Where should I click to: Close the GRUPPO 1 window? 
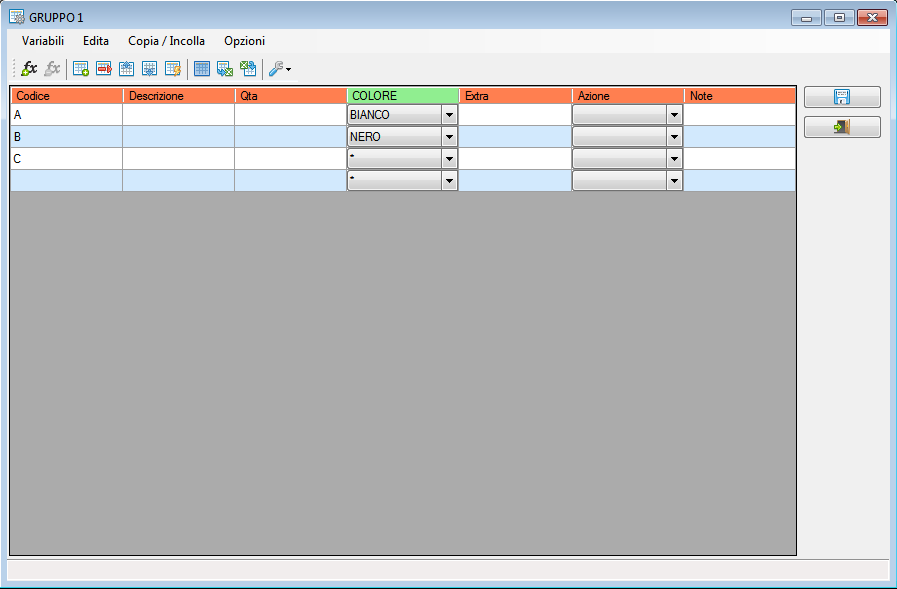tap(872, 18)
